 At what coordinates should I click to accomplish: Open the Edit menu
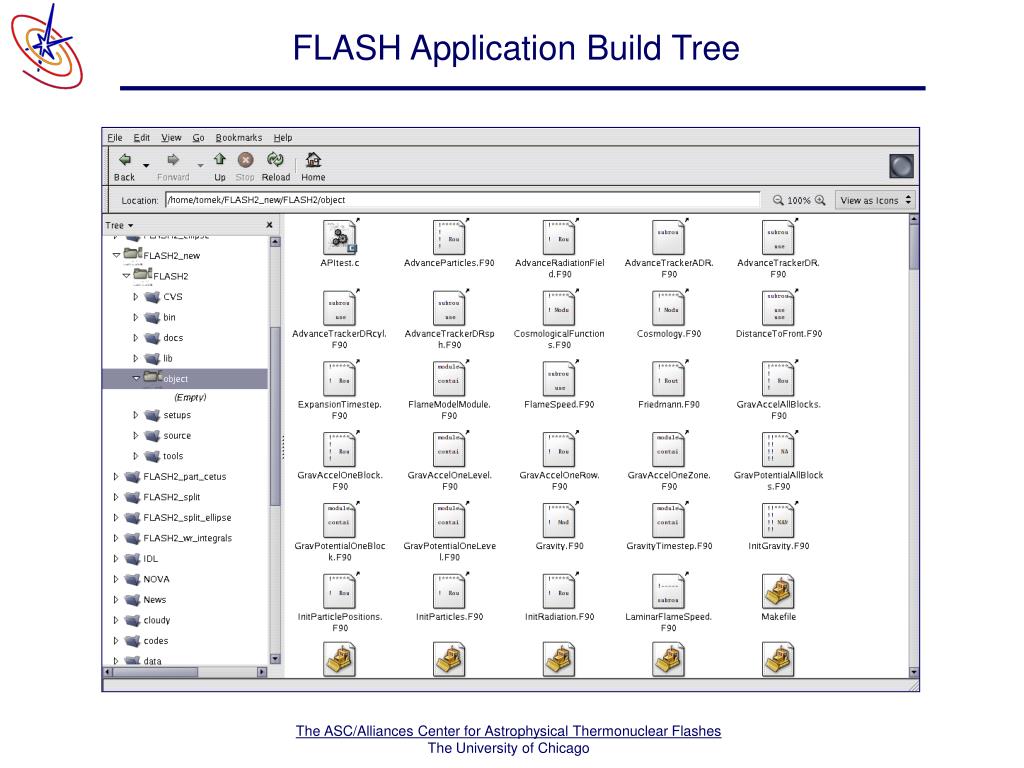click(x=142, y=138)
